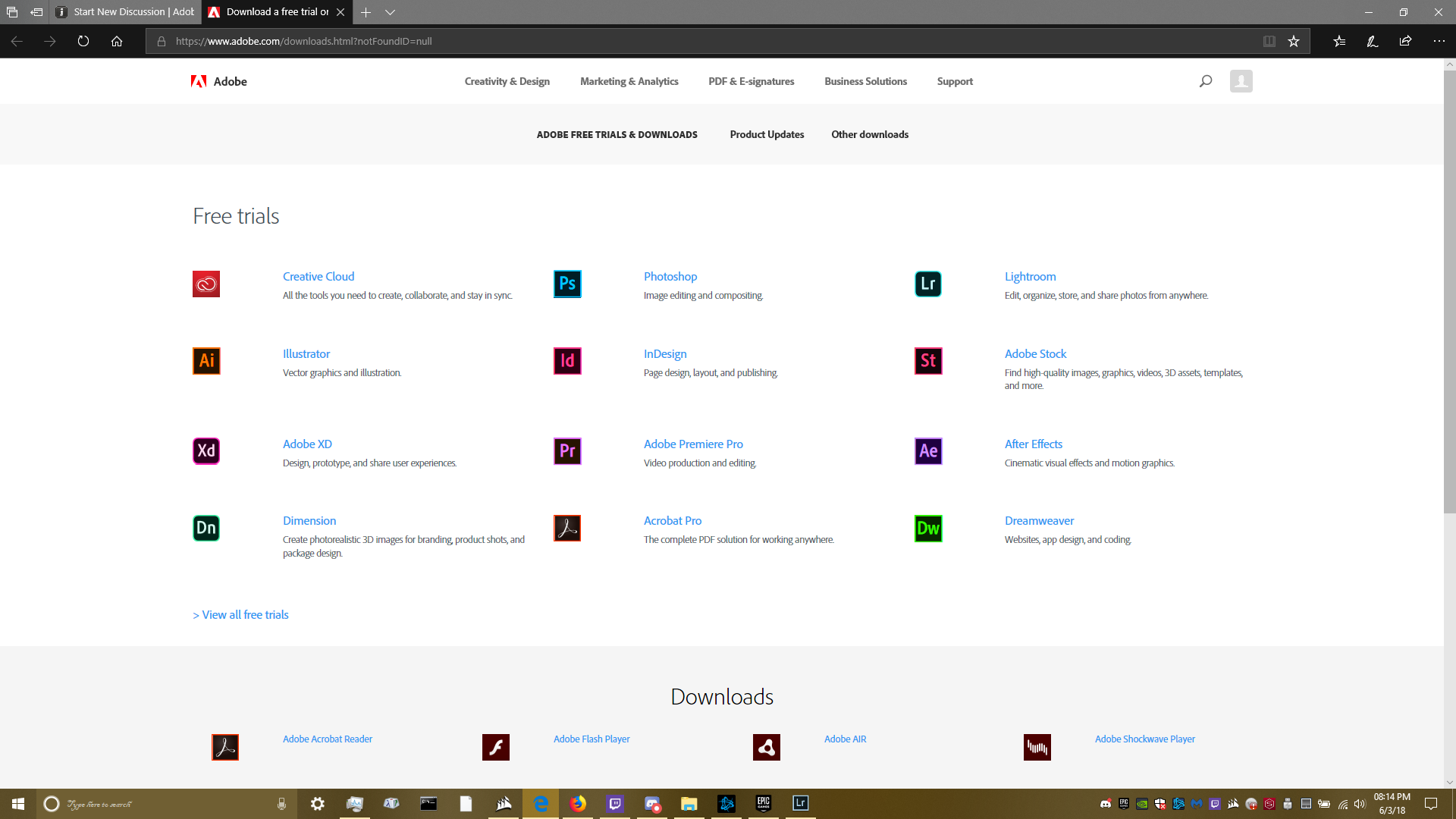This screenshot has height=819, width=1456.
Task: Open the Windows Start menu
Action: [x=18, y=804]
